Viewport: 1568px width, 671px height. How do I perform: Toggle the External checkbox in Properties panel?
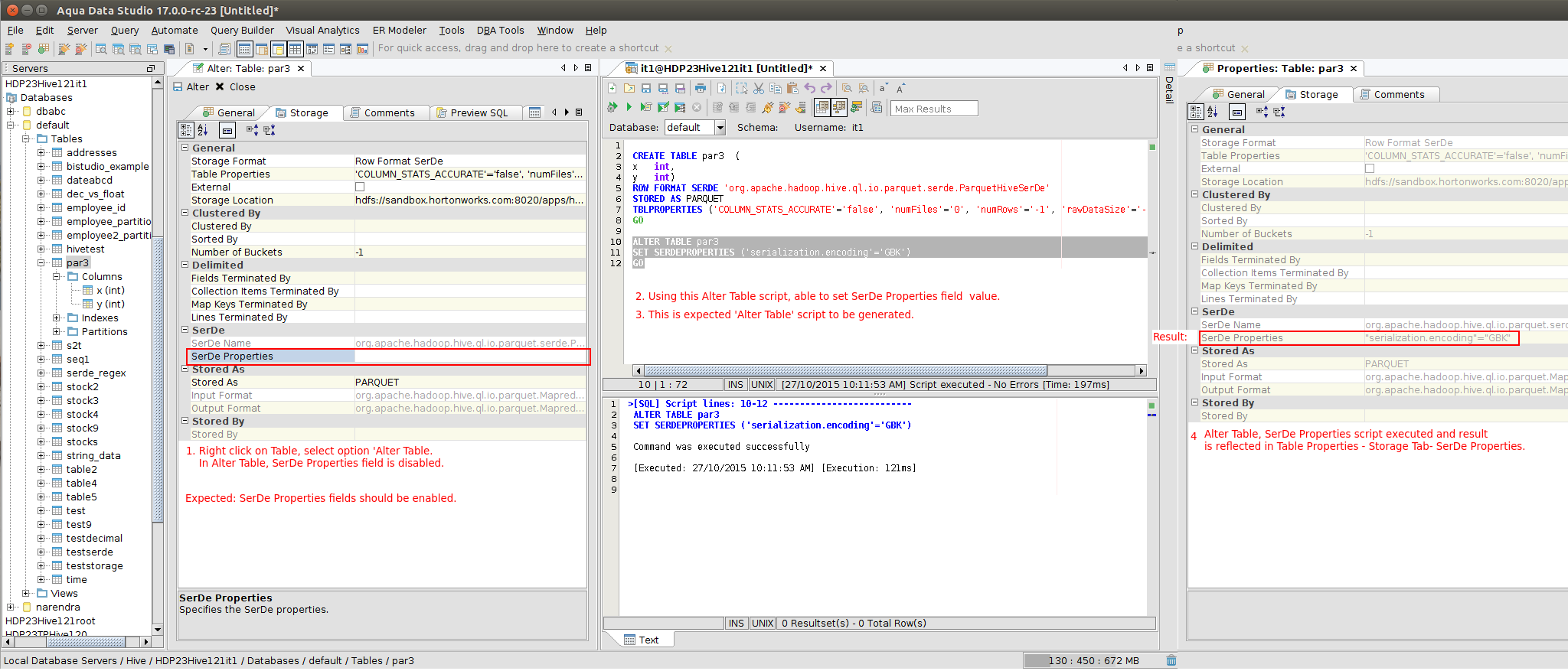coord(1370,168)
